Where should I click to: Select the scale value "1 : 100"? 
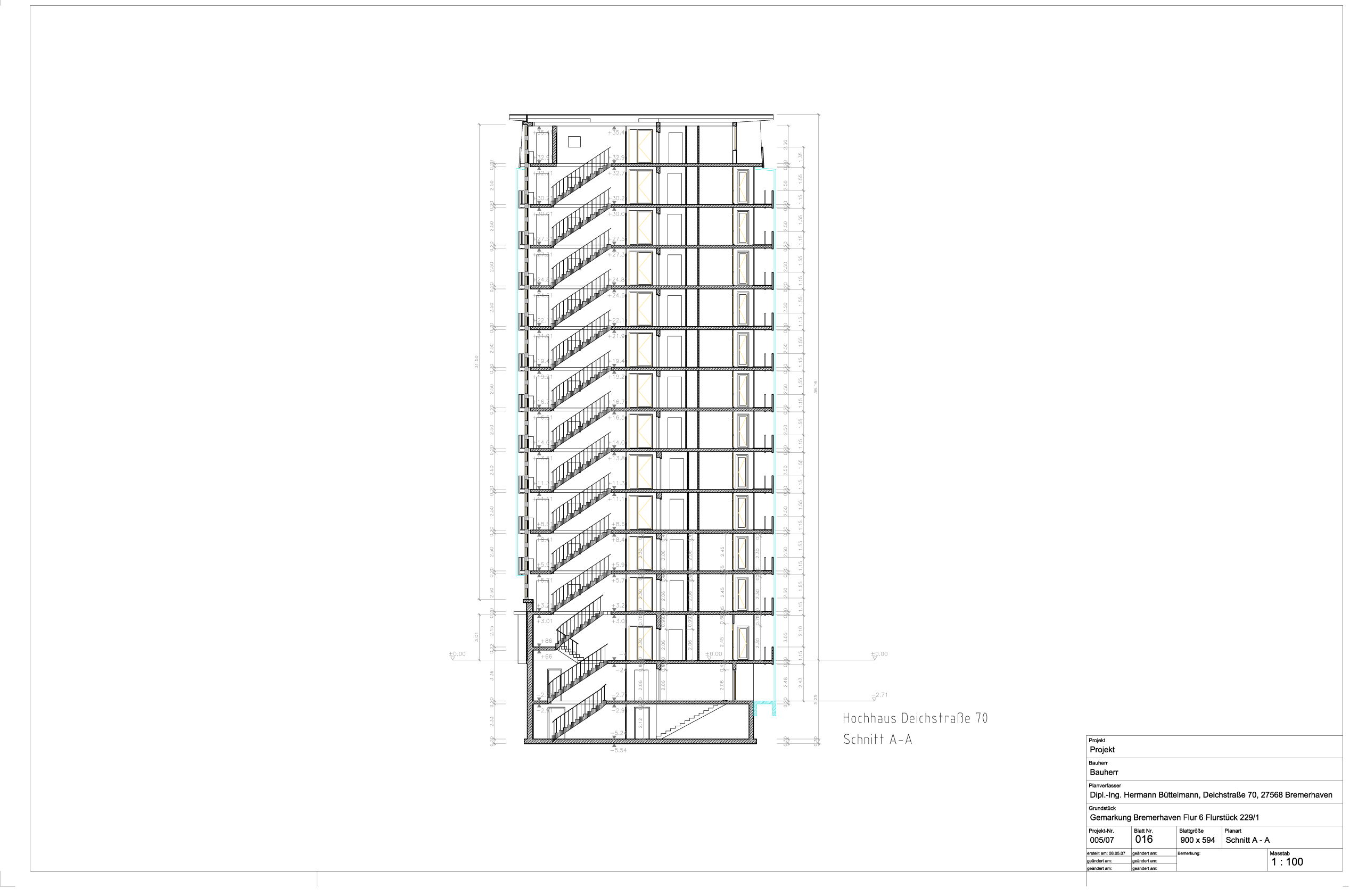1287,862
